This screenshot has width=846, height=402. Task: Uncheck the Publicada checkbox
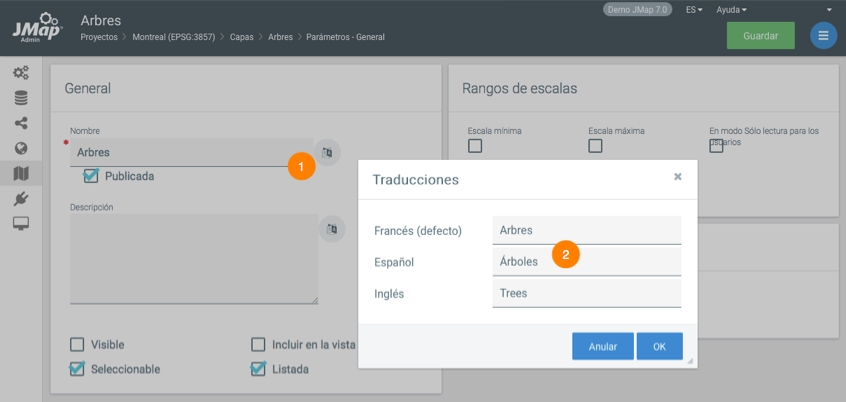click(91, 176)
